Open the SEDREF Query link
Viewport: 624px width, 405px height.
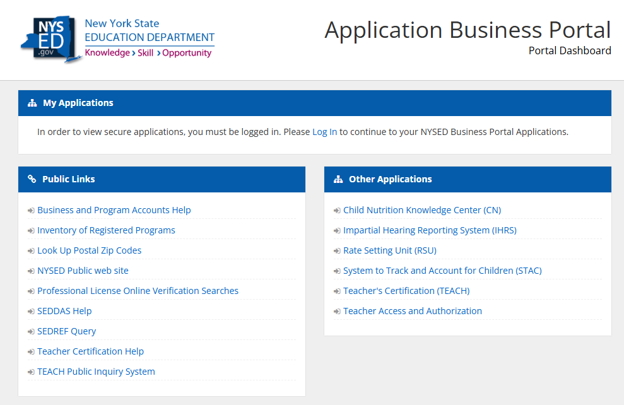[66, 331]
